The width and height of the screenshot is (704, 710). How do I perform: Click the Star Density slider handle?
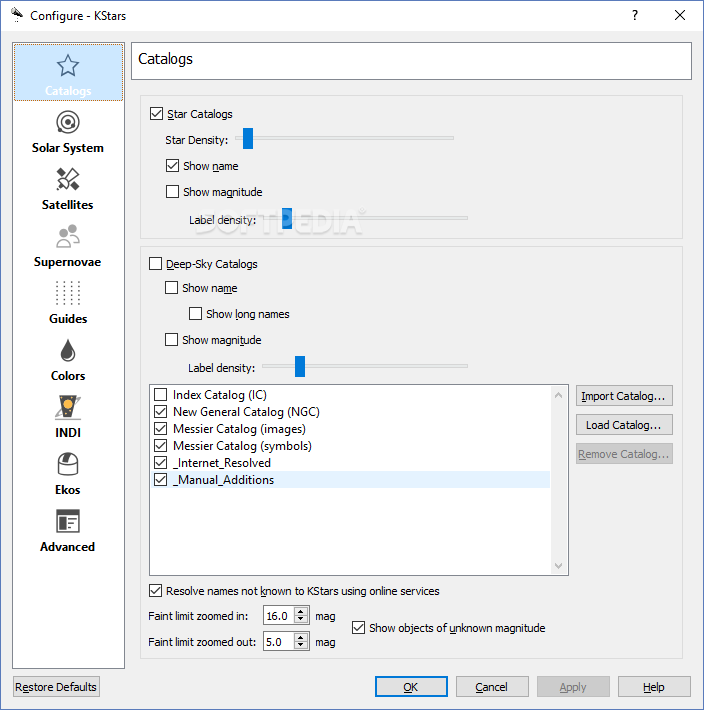(248, 138)
